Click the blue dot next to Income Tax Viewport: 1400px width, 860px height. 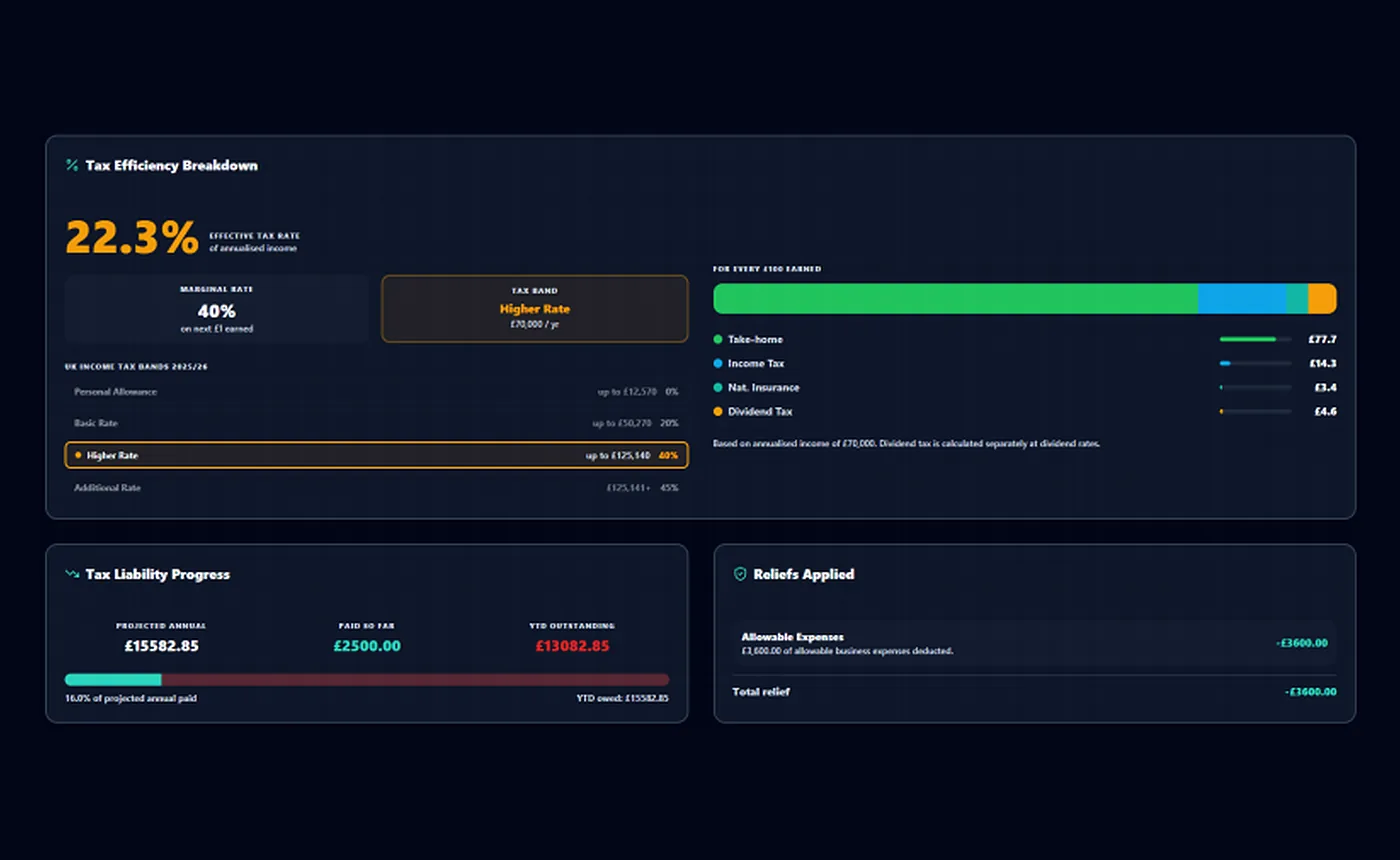coord(718,364)
